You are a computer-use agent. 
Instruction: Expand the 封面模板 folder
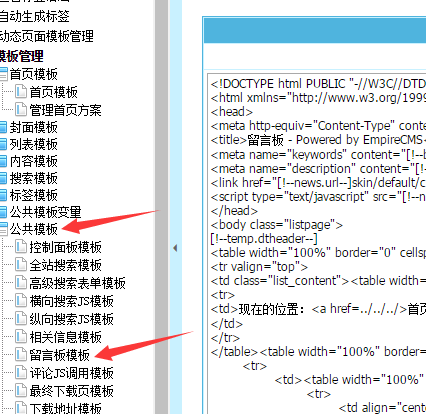coord(3,127)
